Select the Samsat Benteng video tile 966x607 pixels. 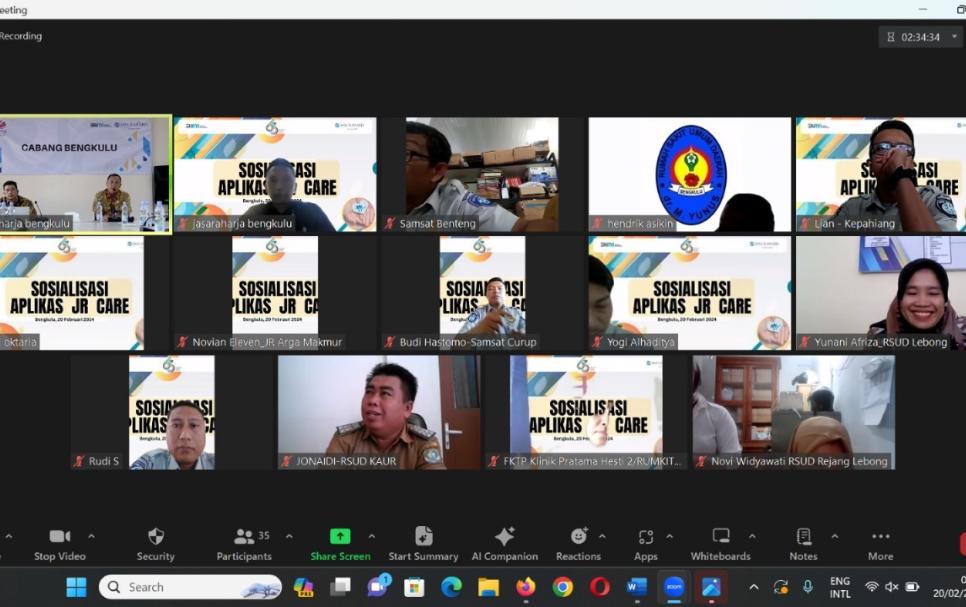click(482, 174)
